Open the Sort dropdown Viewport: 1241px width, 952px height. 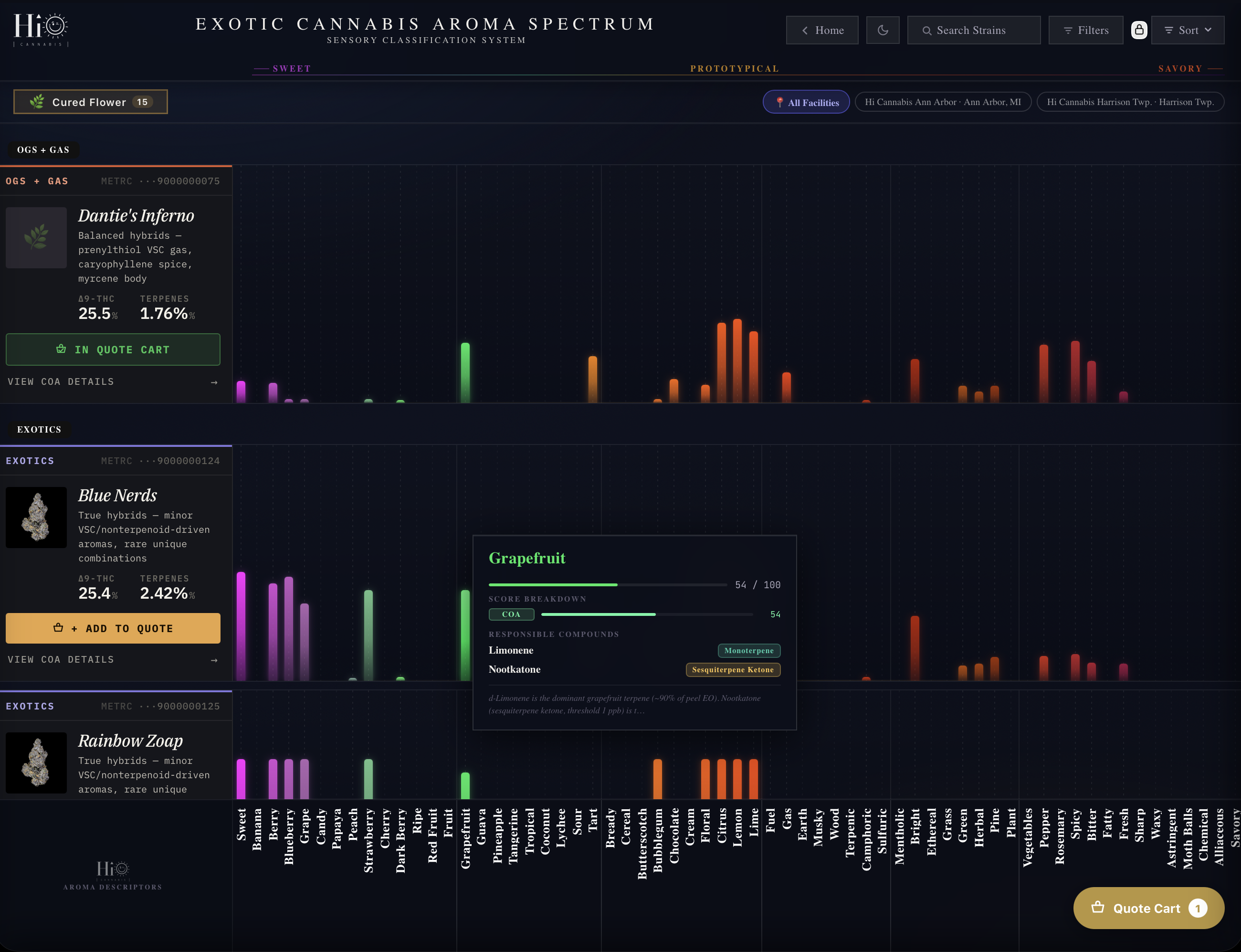[x=1188, y=30]
